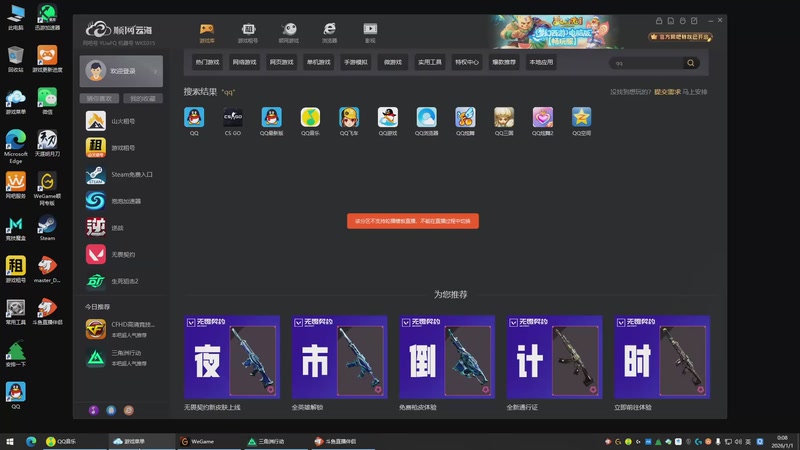Open the 市 Valorant promo card
Viewport: 800px width, 450px height.
pos(339,357)
